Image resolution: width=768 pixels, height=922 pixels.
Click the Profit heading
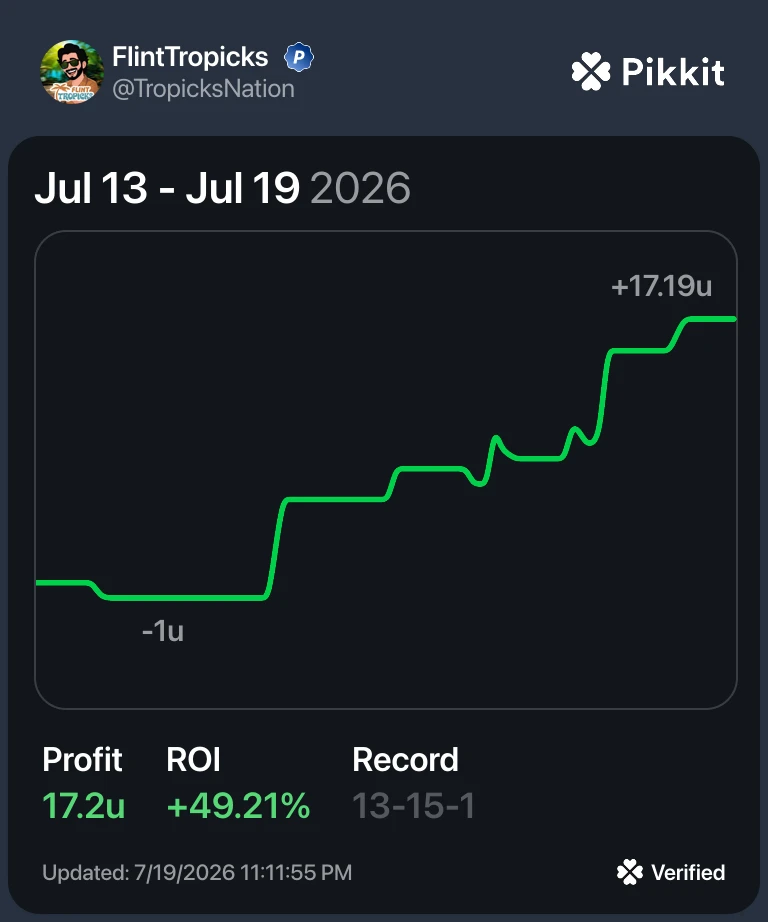(82, 759)
